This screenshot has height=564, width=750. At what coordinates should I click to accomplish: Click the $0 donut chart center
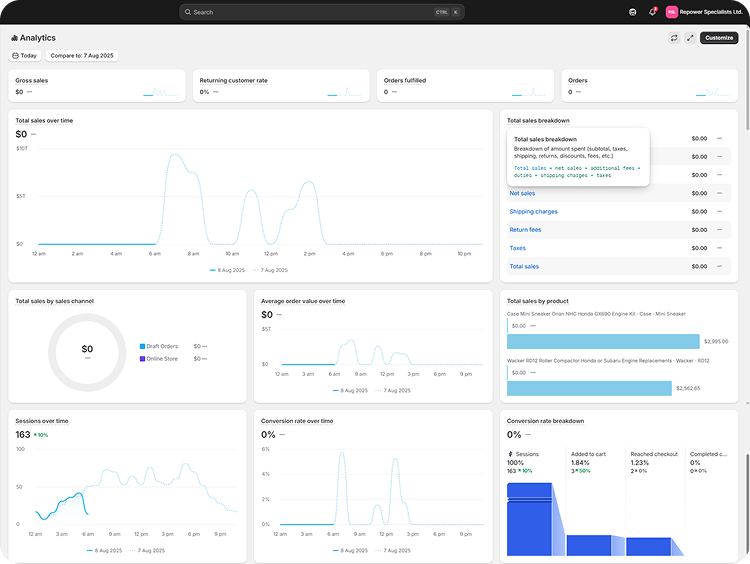click(x=87, y=349)
